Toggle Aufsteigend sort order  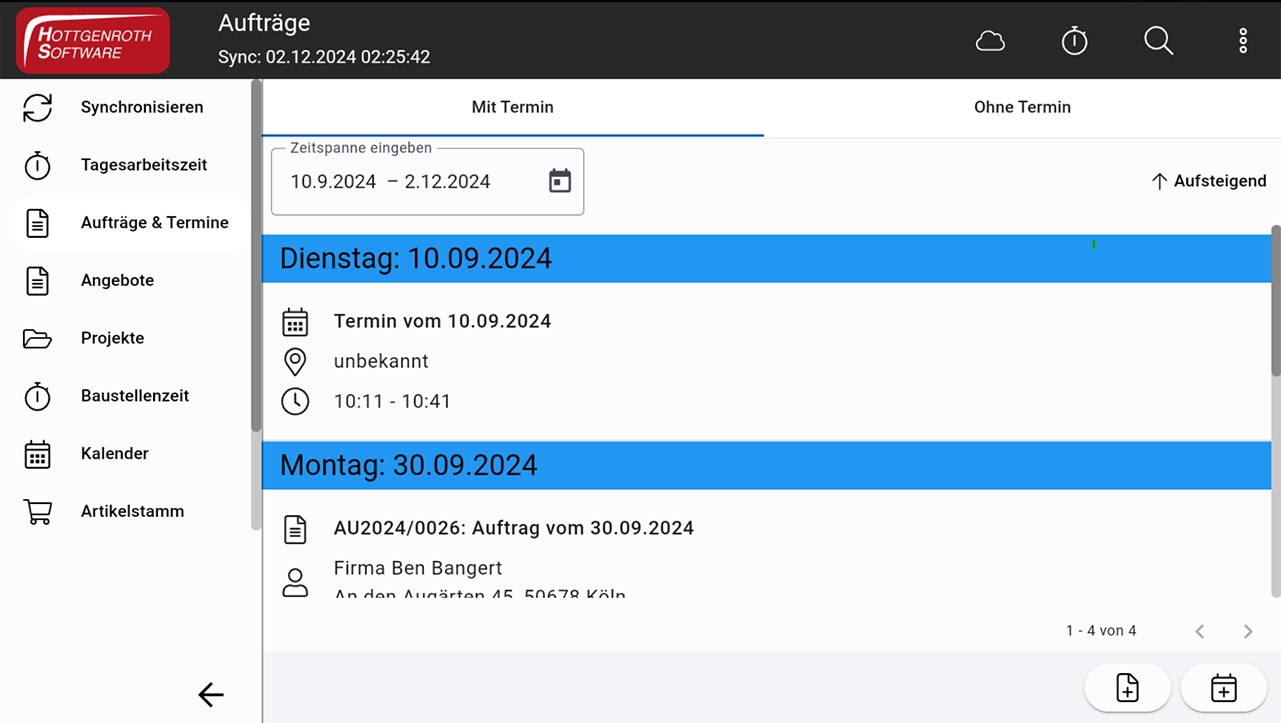[x=1208, y=181]
